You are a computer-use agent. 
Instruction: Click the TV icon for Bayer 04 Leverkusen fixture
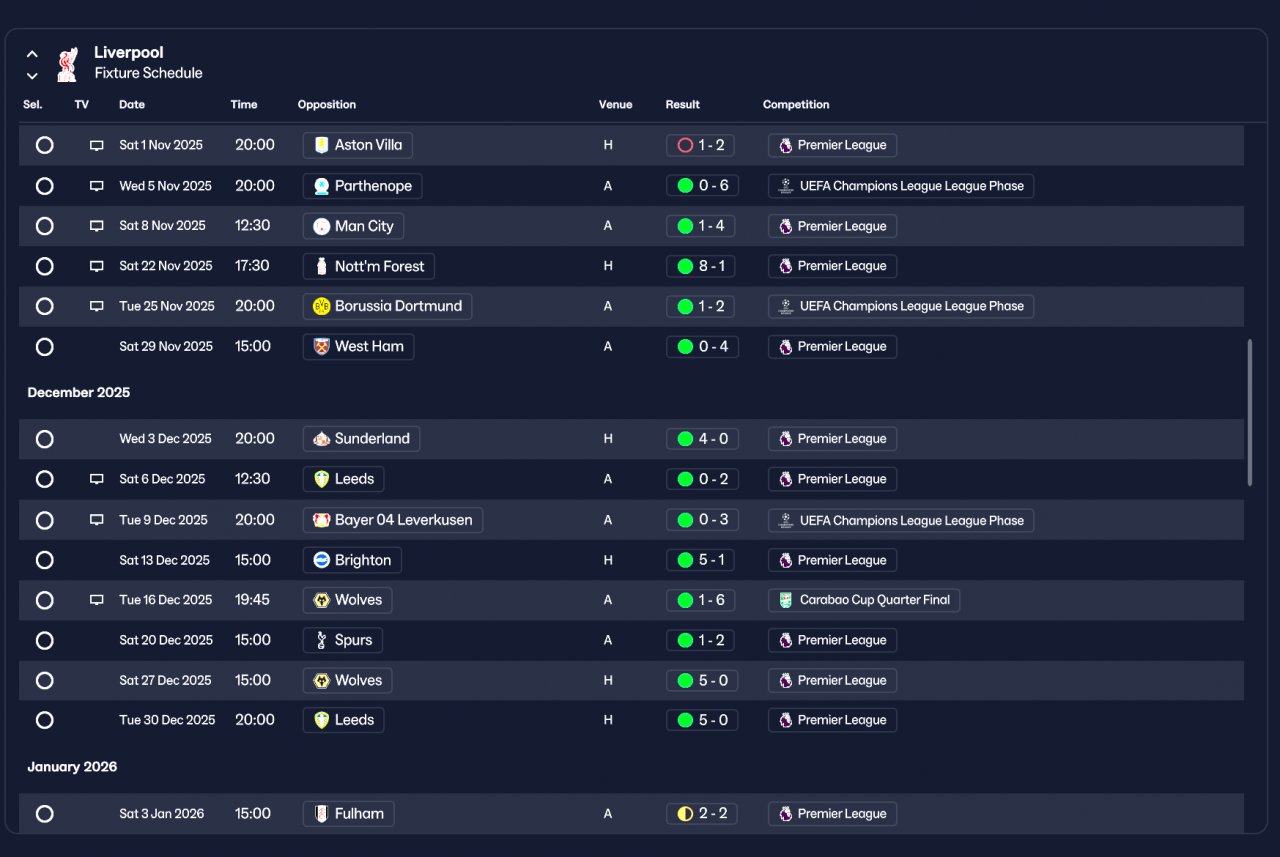97,520
